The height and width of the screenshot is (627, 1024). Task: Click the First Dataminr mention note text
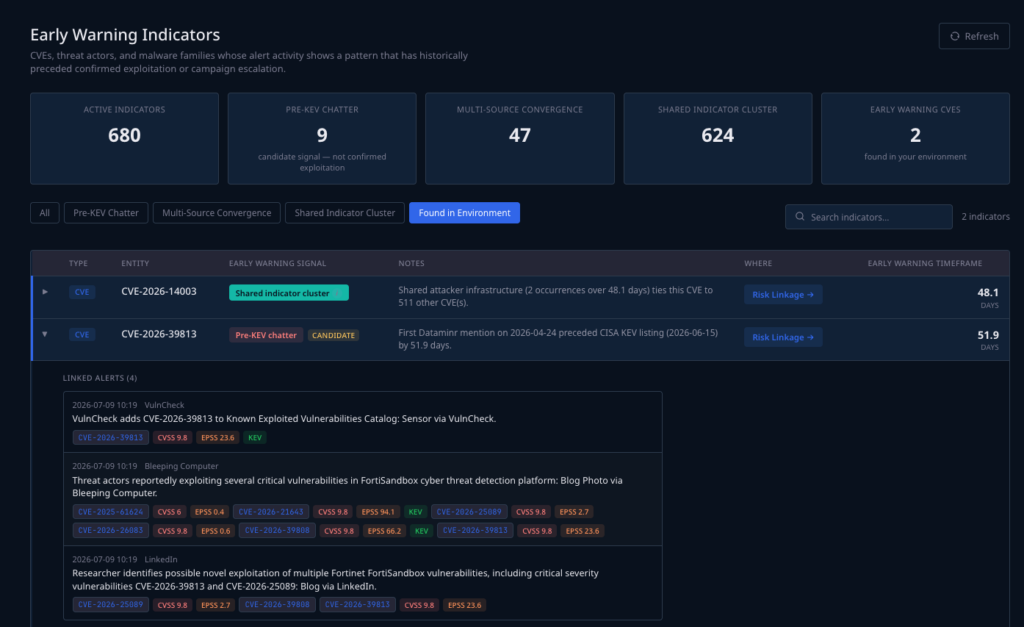point(558,338)
